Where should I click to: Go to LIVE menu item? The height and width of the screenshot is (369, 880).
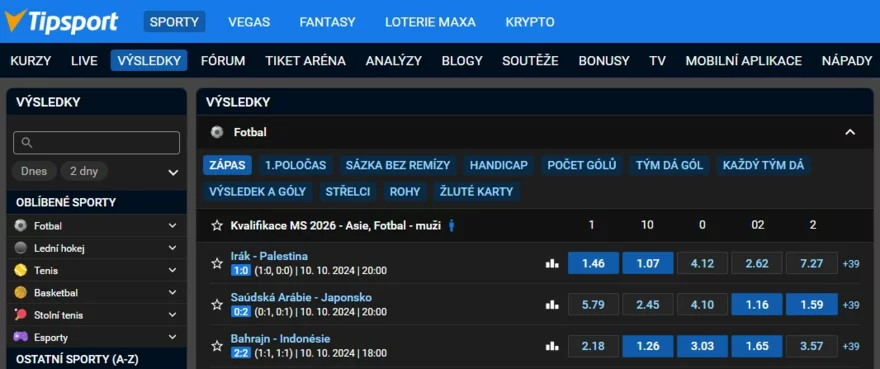(84, 61)
